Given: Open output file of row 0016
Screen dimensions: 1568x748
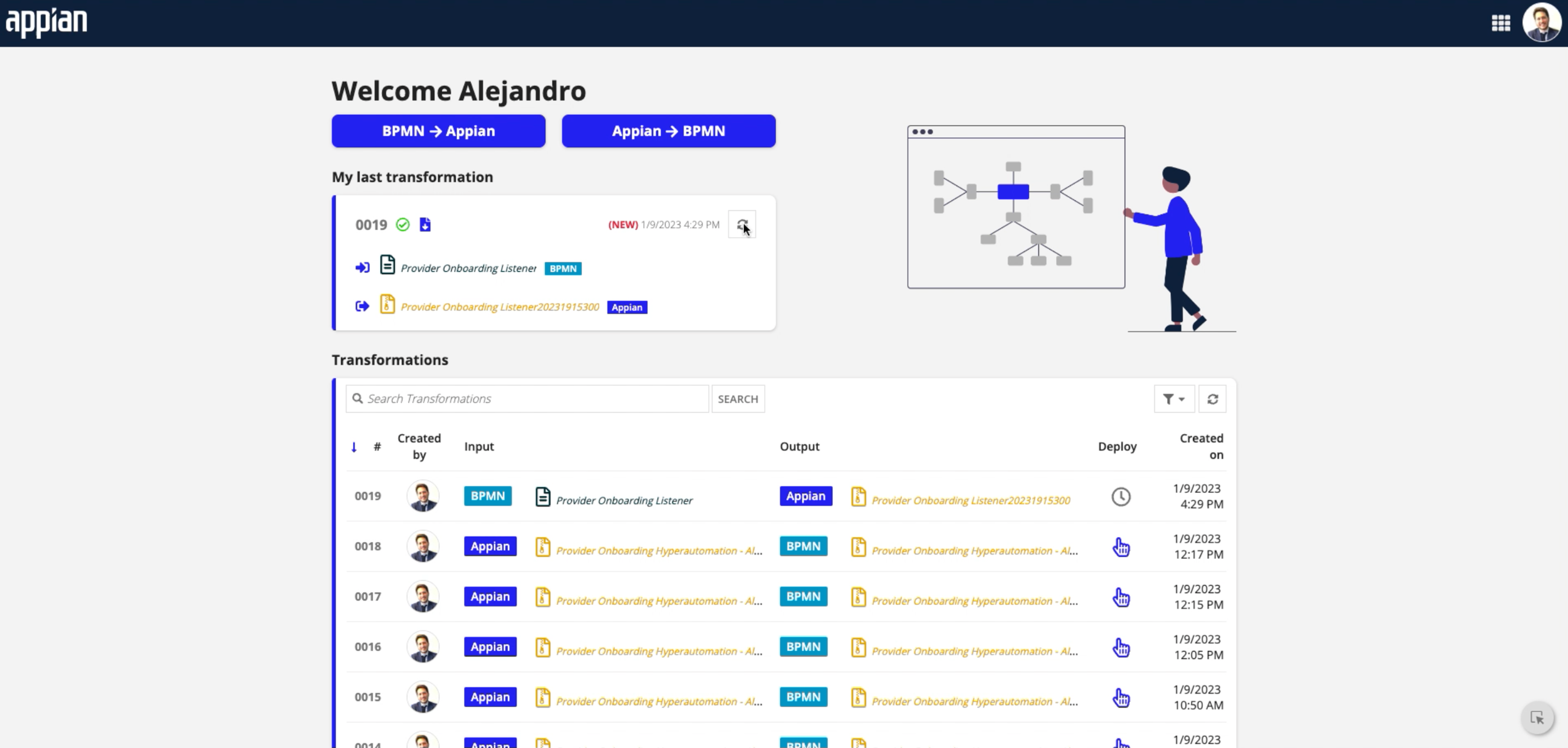Looking at the screenshot, I should pyautogui.click(x=975, y=651).
